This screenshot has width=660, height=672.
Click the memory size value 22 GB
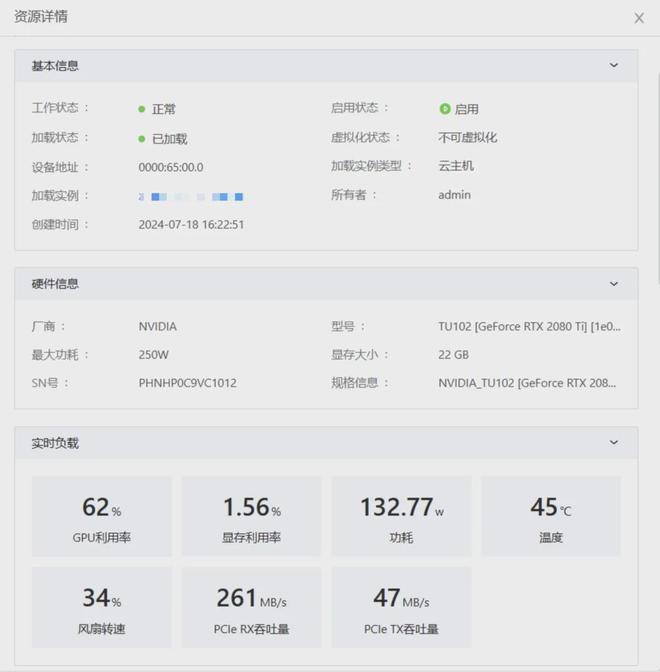point(453,355)
